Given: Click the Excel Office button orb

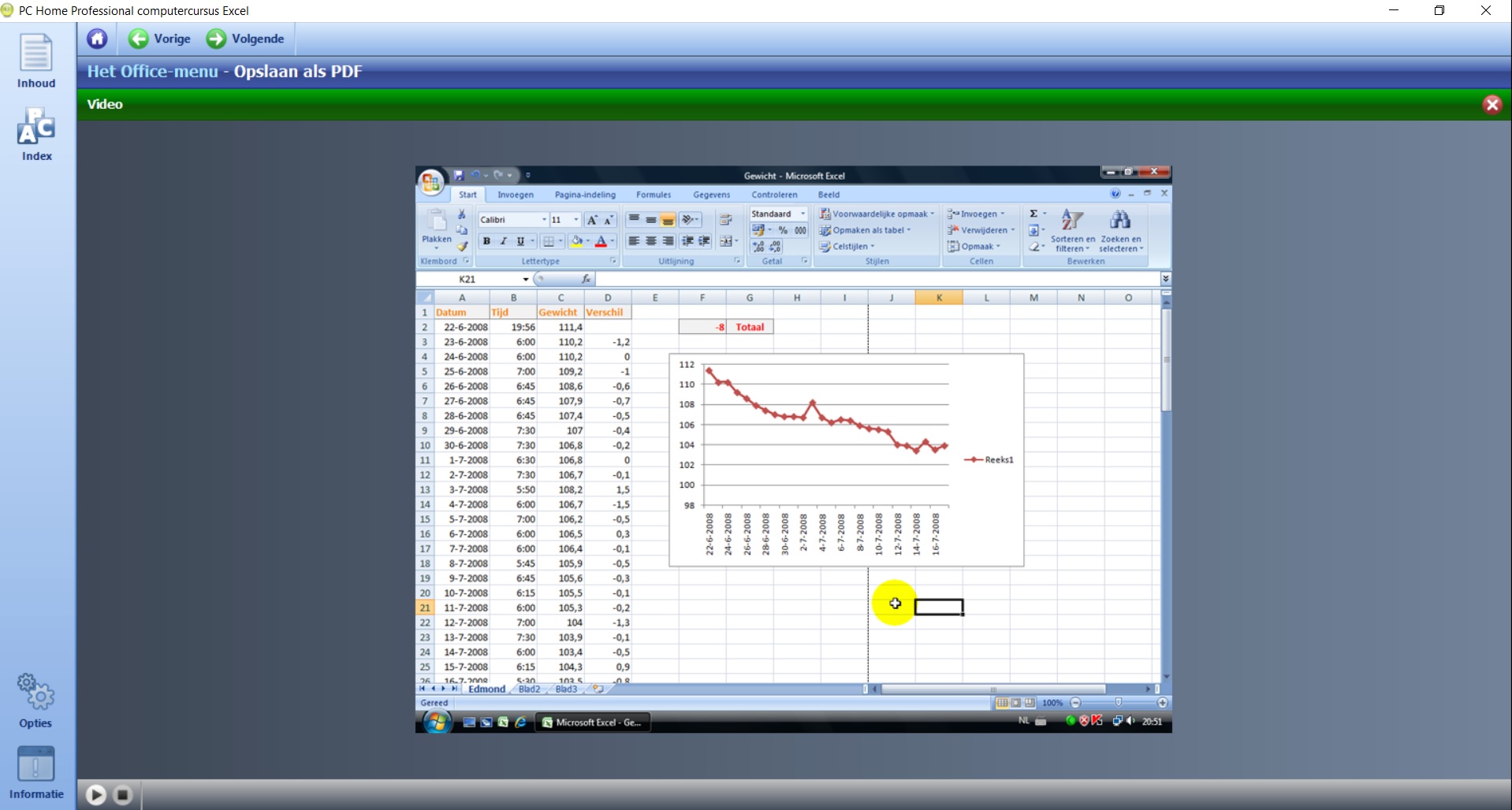Looking at the screenshot, I should point(430,183).
